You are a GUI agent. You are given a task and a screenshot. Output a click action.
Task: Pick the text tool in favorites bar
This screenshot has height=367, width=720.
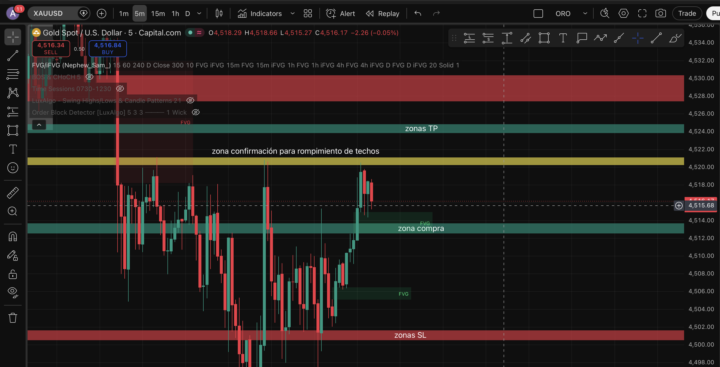click(563, 38)
